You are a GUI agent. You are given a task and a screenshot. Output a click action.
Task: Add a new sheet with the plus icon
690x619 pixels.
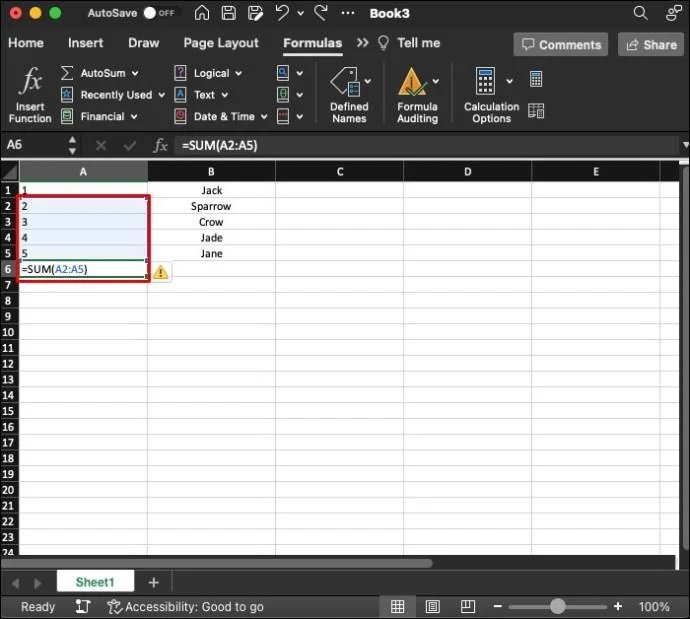(153, 582)
